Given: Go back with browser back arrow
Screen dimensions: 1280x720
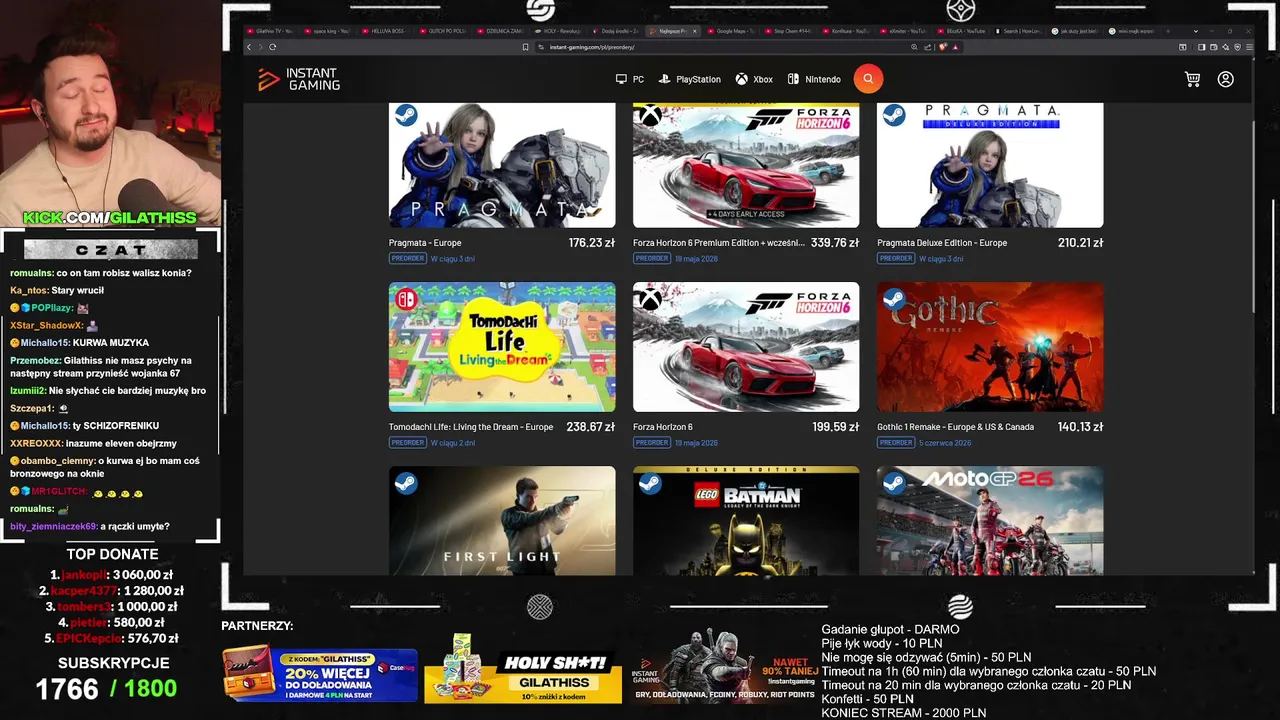Looking at the screenshot, I should click(x=249, y=47).
